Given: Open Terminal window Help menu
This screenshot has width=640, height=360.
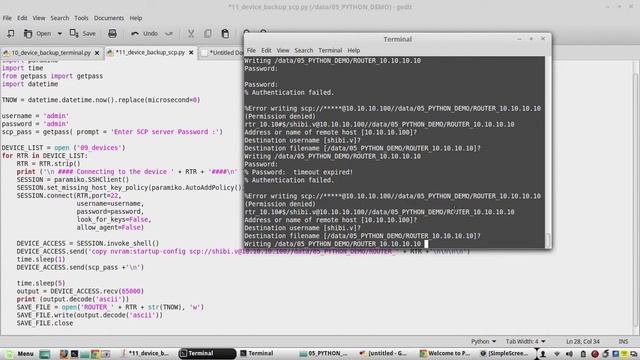Looking at the screenshot, I should (353, 51).
